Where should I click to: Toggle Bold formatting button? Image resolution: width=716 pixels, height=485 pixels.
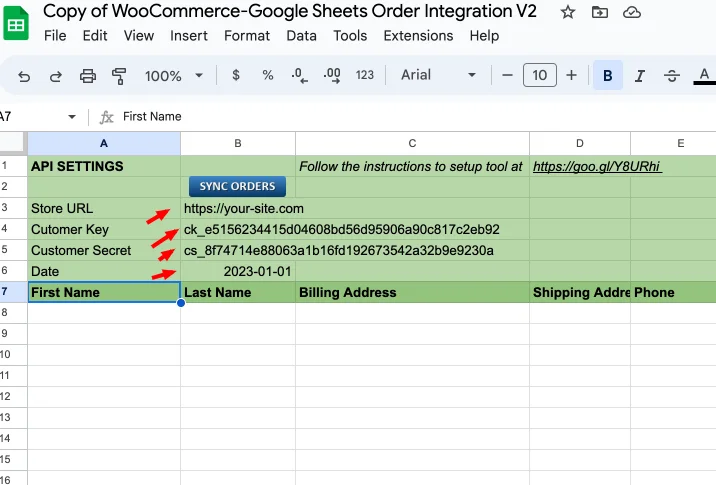[608, 75]
